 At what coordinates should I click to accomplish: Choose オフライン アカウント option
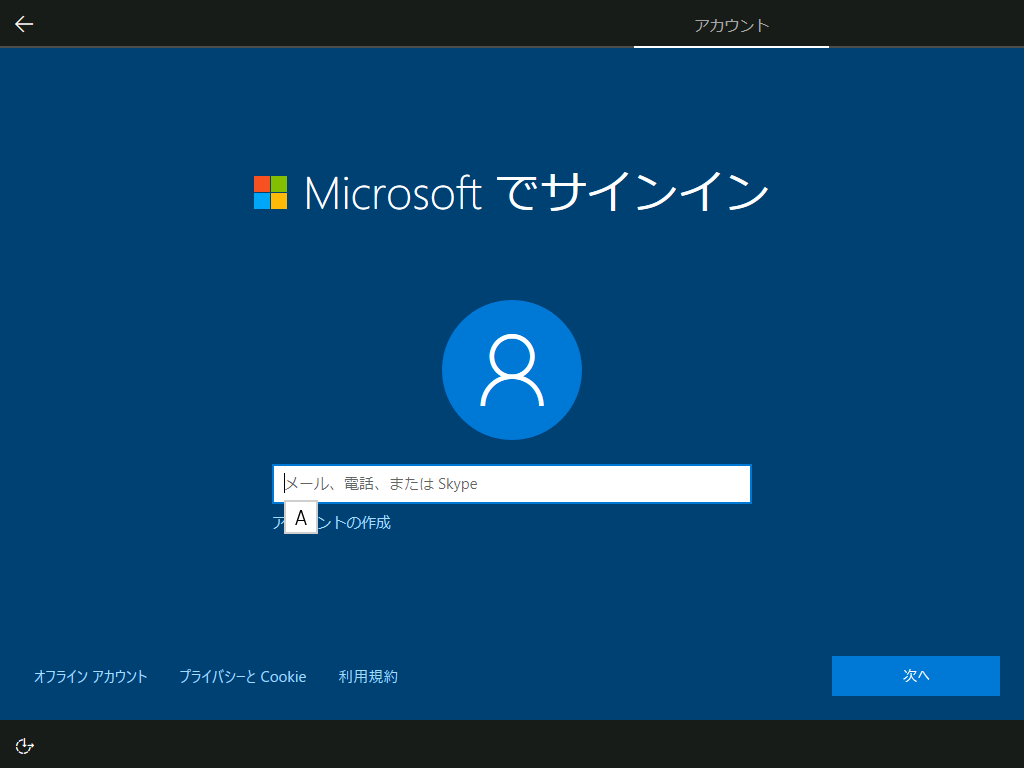pos(90,676)
